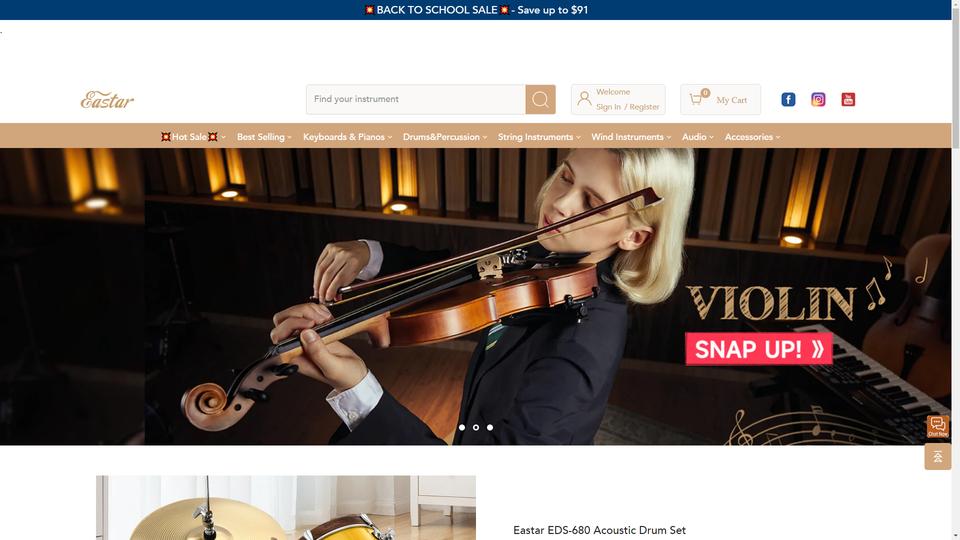
Task: Expand the Keyboards & Pianos menu
Action: click(347, 137)
